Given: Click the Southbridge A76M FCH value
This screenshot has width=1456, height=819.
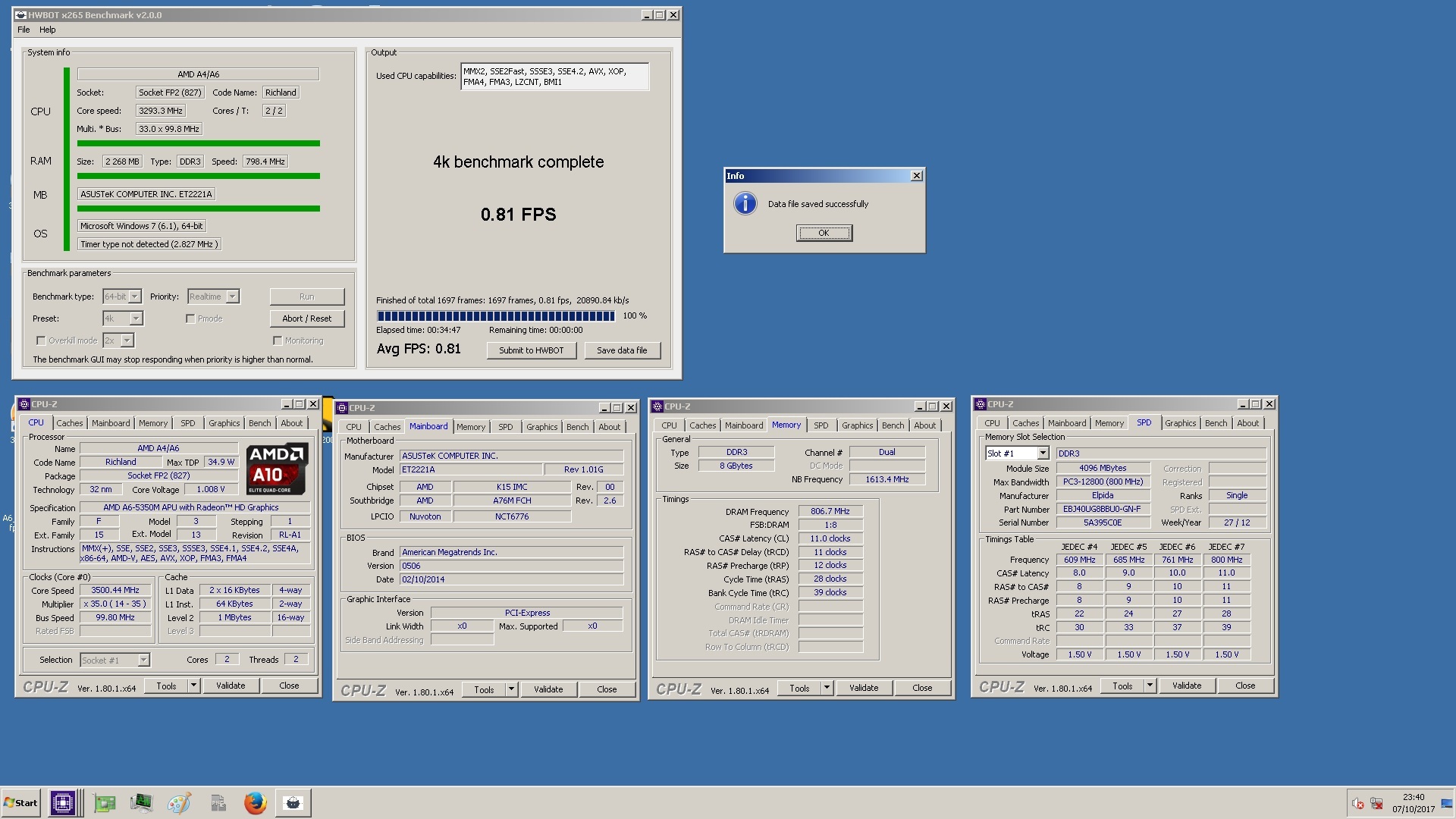Looking at the screenshot, I should [x=512, y=500].
